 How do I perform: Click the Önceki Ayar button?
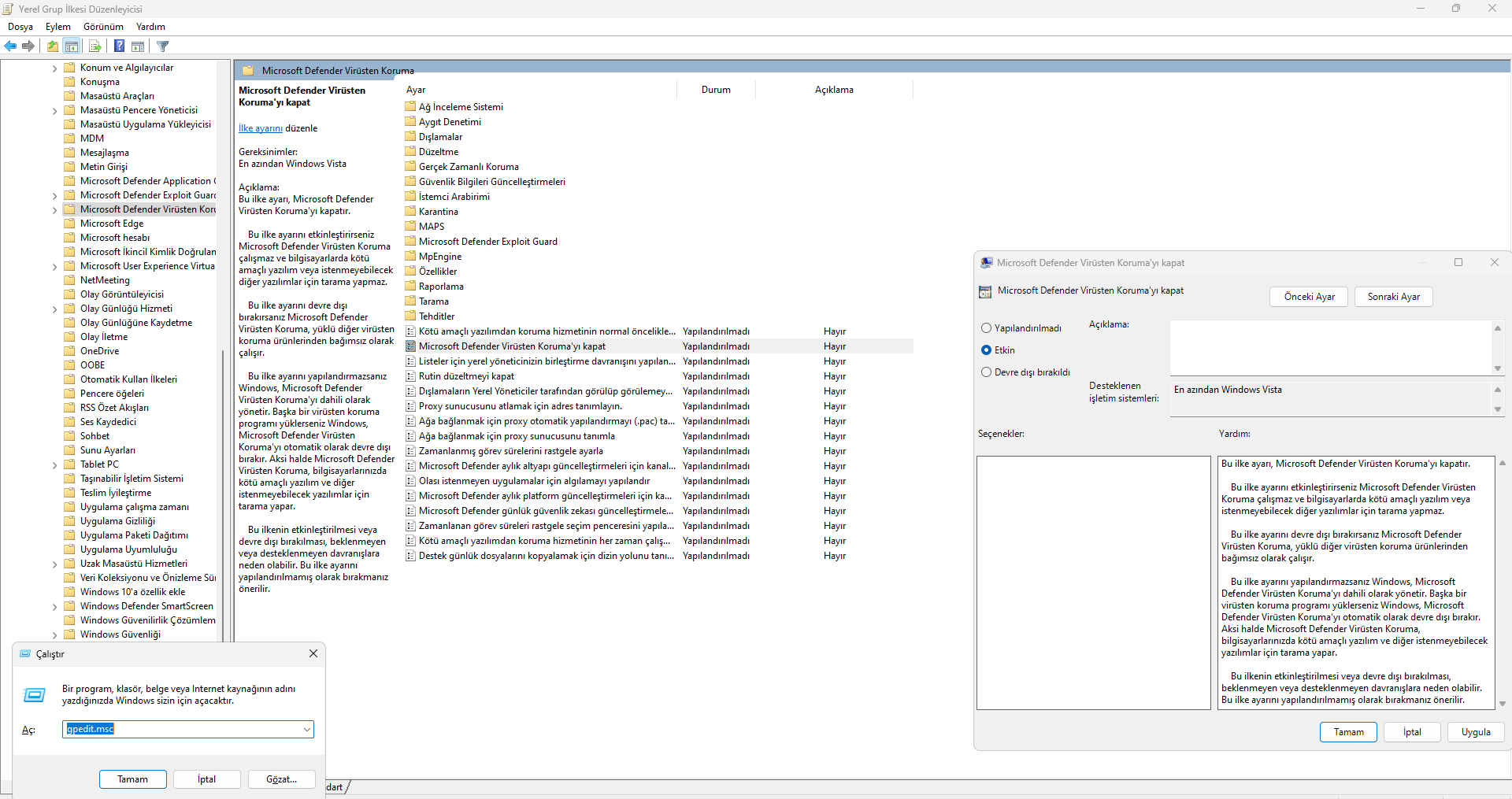coord(1309,297)
